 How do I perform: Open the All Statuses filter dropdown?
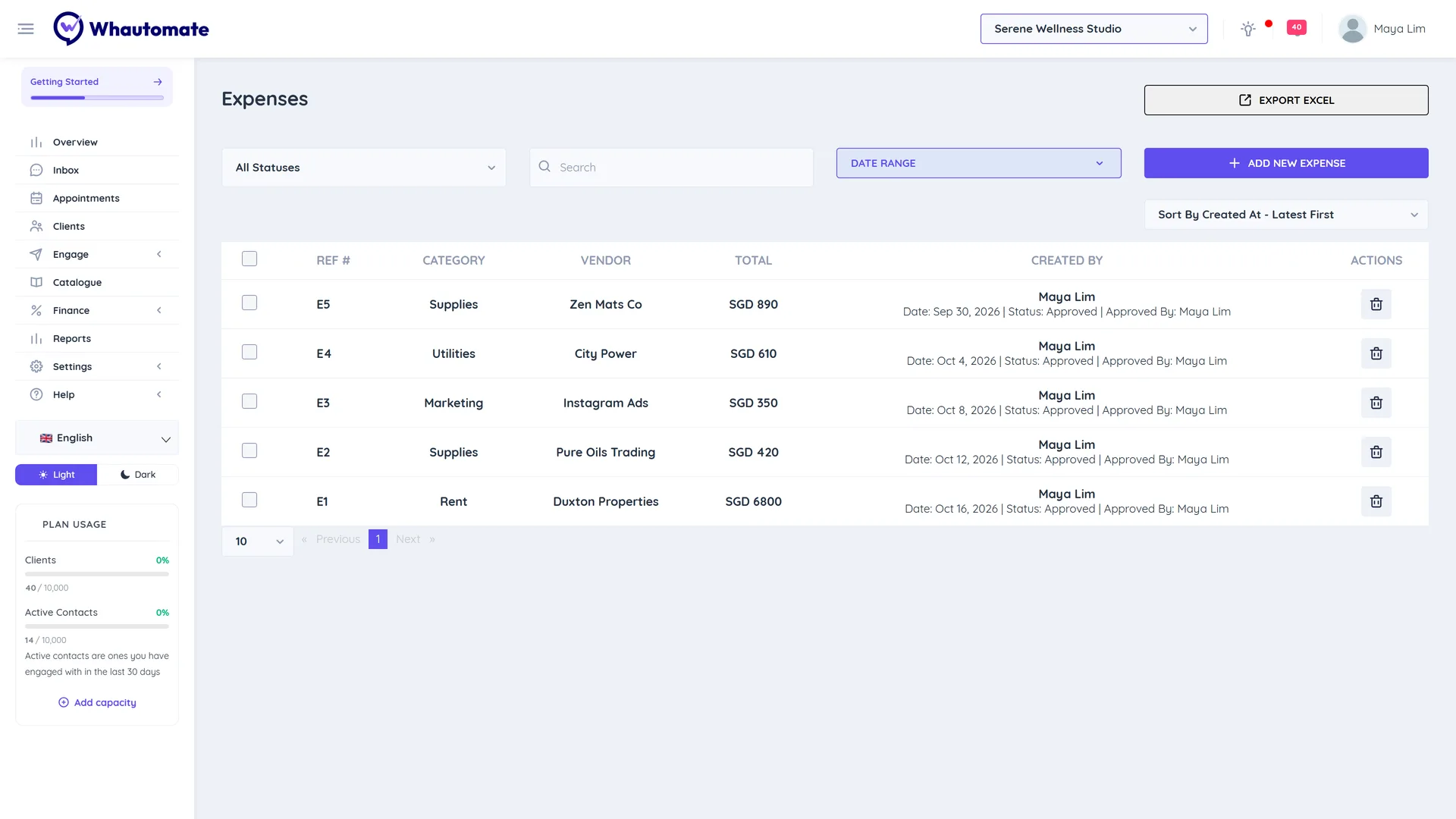click(x=364, y=168)
